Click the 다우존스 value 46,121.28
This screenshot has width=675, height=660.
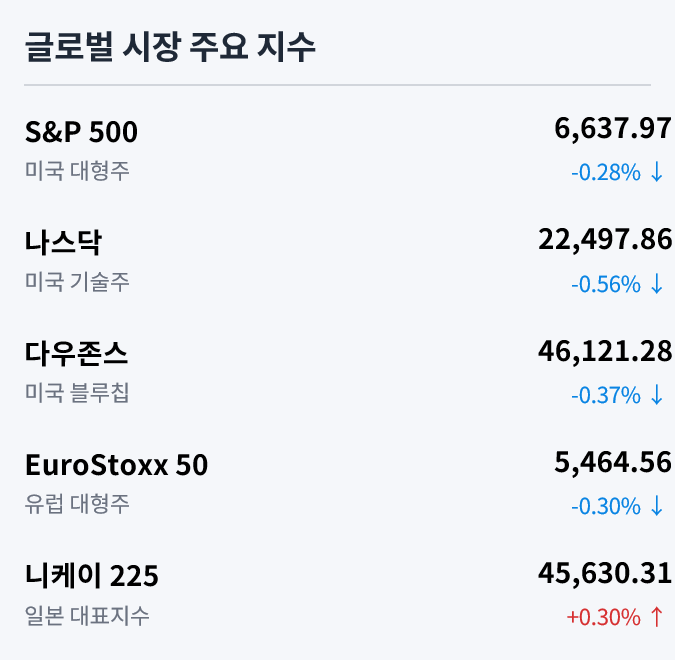[604, 351]
